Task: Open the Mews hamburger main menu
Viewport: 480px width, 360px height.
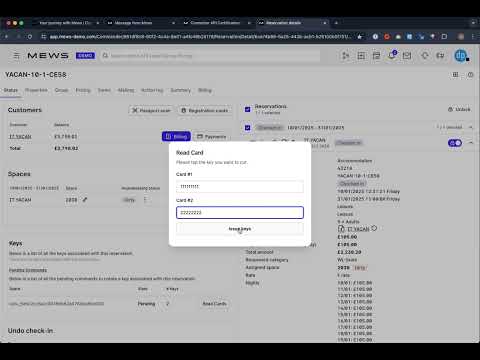Action: pos(16,56)
